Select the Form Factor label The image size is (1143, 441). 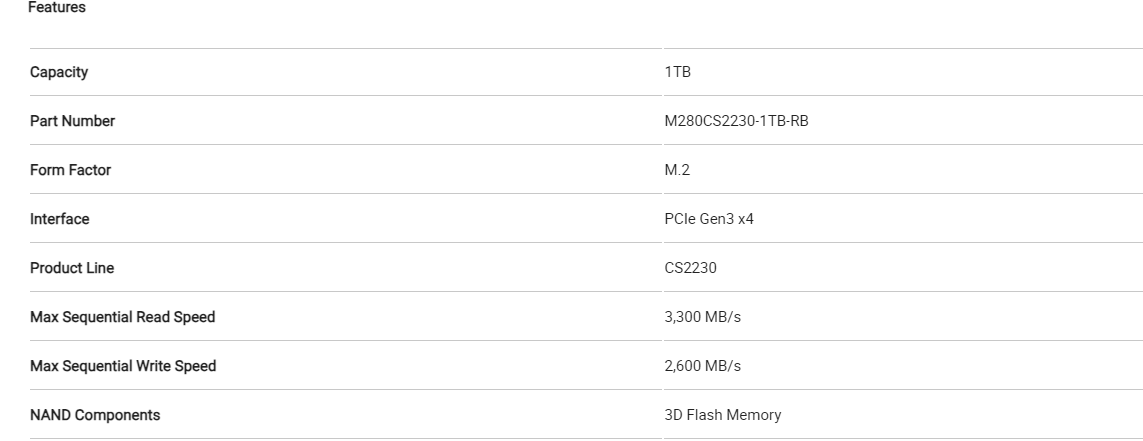pyautogui.click(x=70, y=170)
